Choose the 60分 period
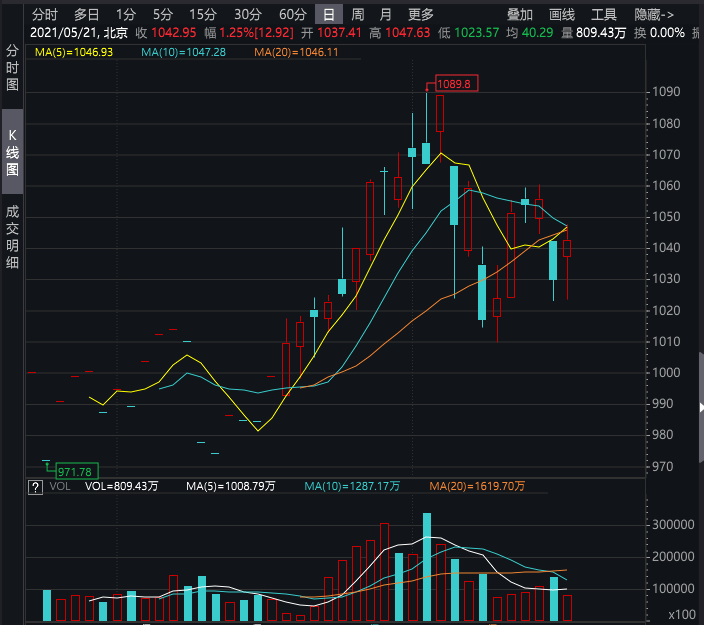The width and height of the screenshot is (704, 625). [293, 15]
